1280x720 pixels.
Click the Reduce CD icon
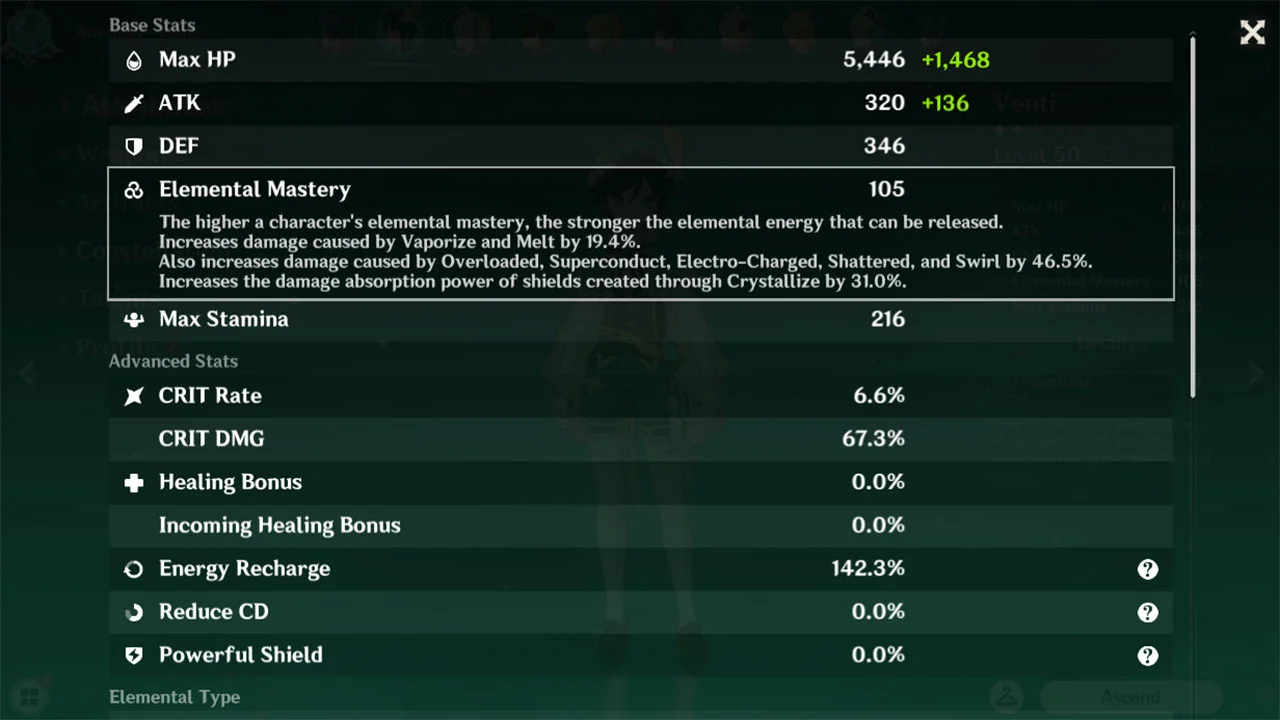pos(133,612)
